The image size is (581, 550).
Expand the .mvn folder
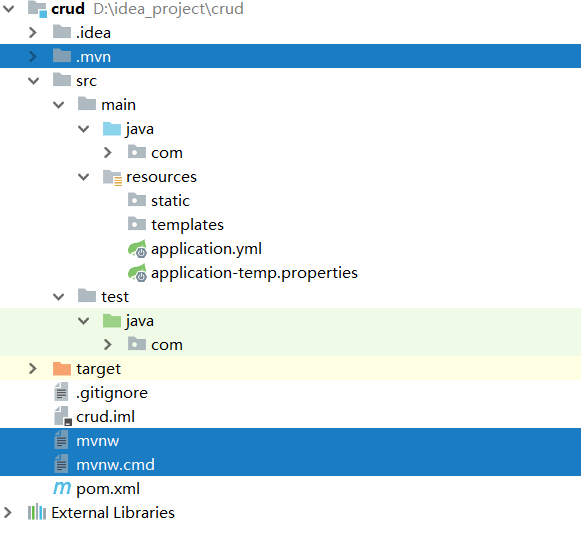tap(33, 56)
